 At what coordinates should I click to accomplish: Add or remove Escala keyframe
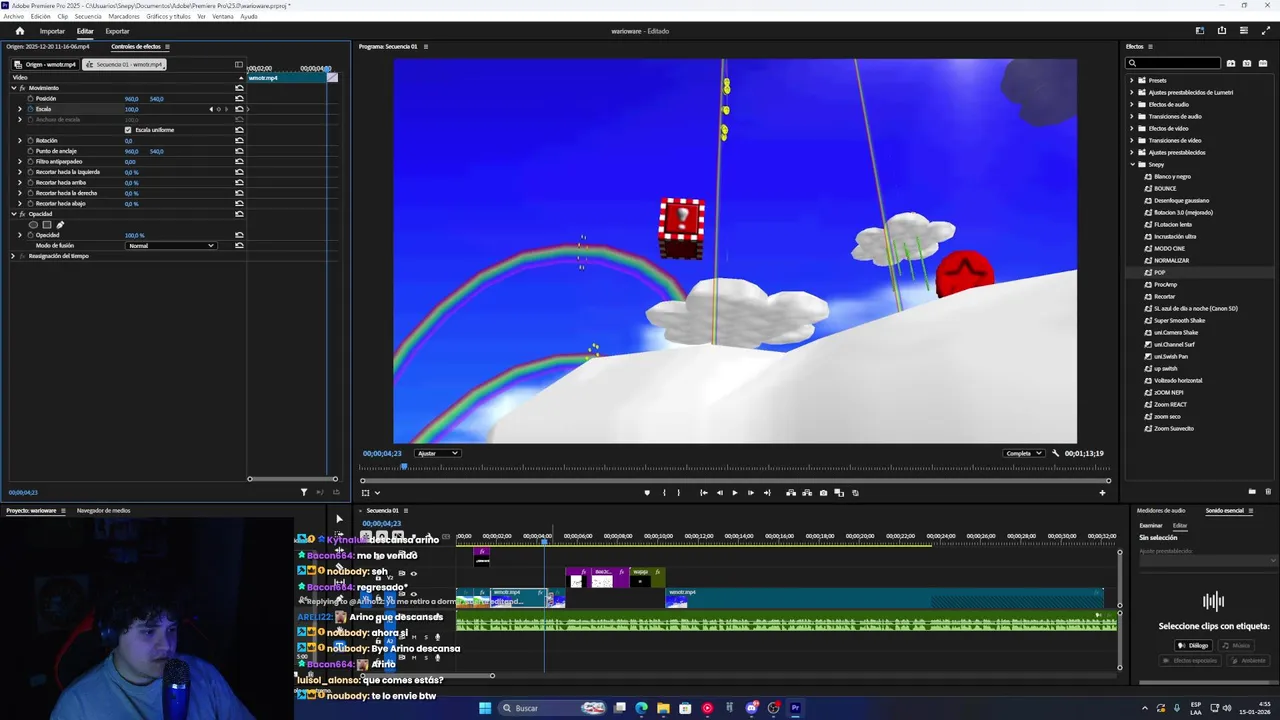218,109
